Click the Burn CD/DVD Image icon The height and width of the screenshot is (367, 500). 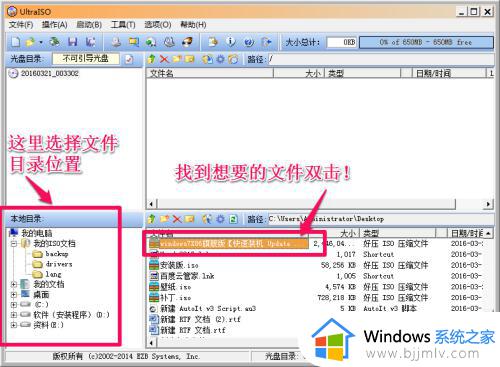click(187, 42)
